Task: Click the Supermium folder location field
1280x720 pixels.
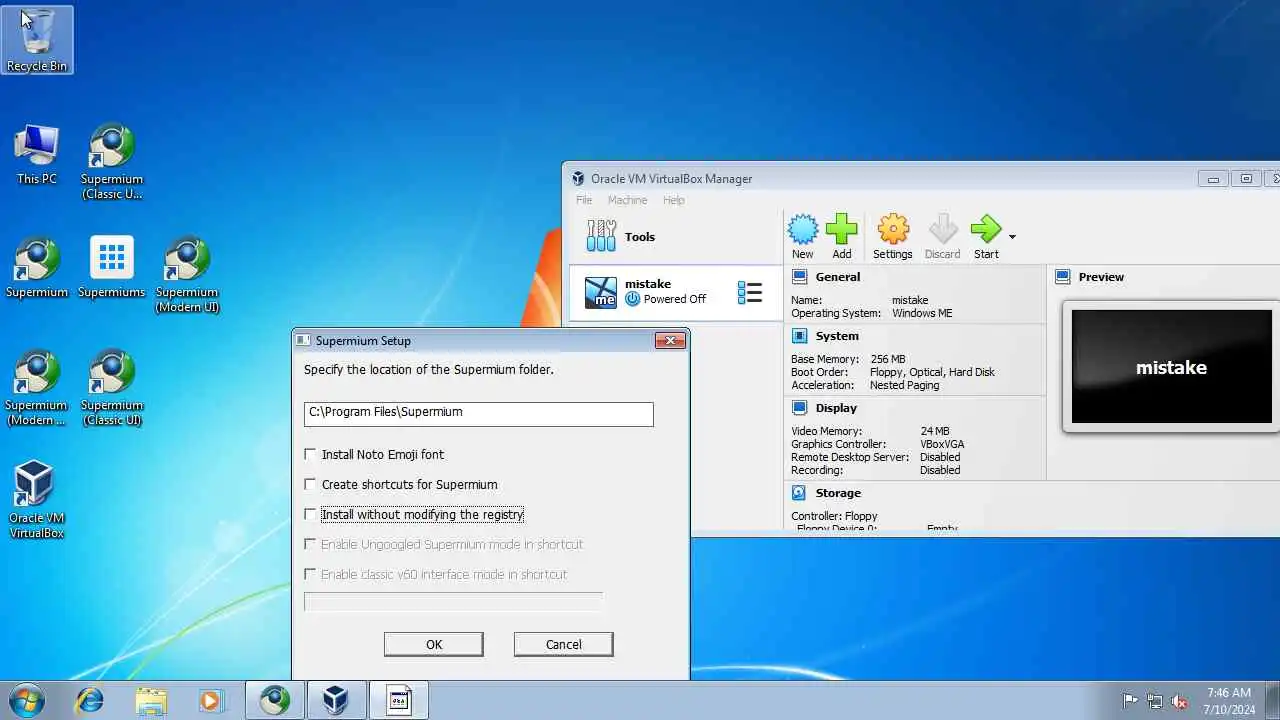Action: click(x=479, y=413)
